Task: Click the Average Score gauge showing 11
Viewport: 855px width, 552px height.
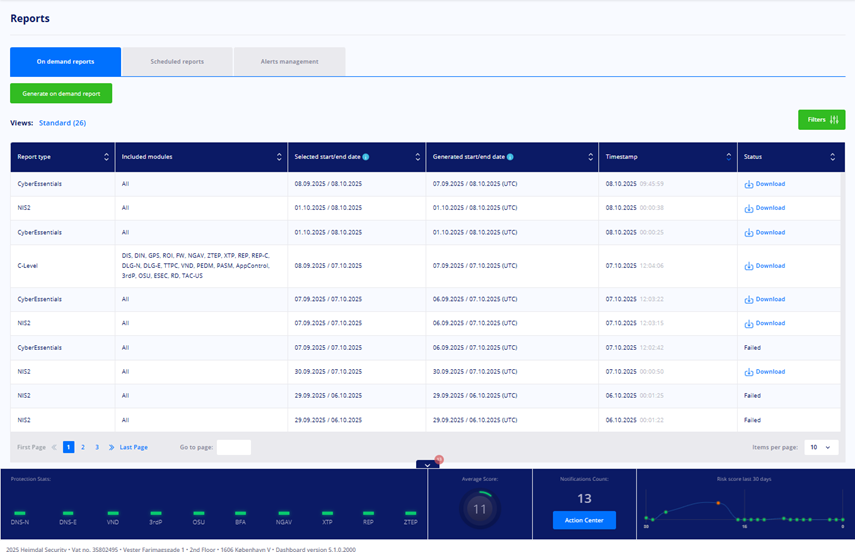Action: 480,509
